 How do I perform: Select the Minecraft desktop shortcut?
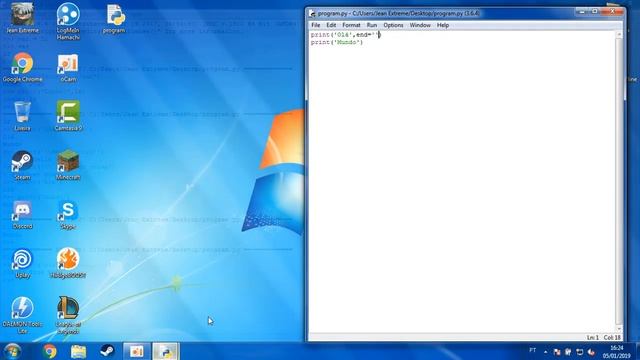point(68,165)
